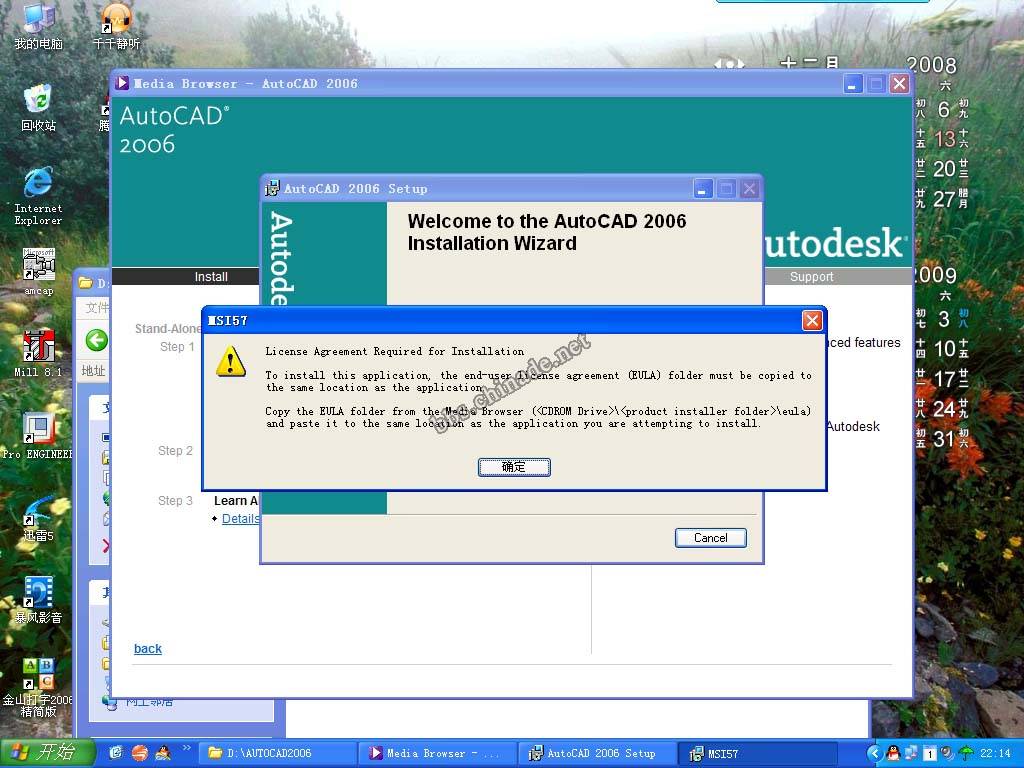Close the MSI57 warning dialog
Screen dimensions: 1024x768
pos(812,320)
